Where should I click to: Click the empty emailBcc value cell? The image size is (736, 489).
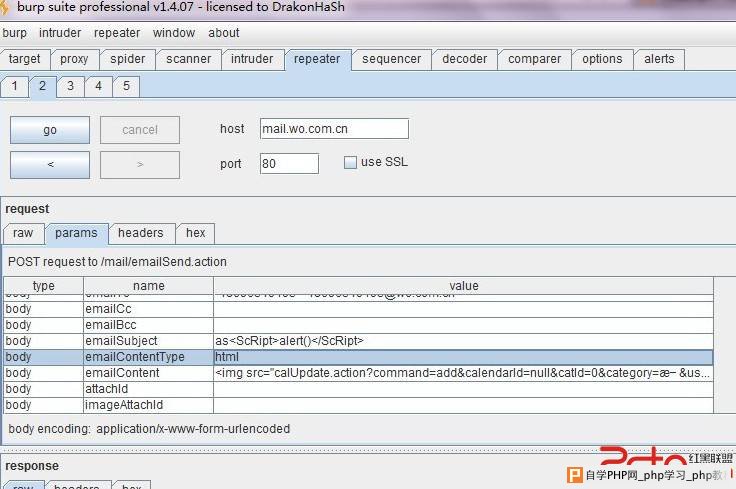tap(464, 325)
